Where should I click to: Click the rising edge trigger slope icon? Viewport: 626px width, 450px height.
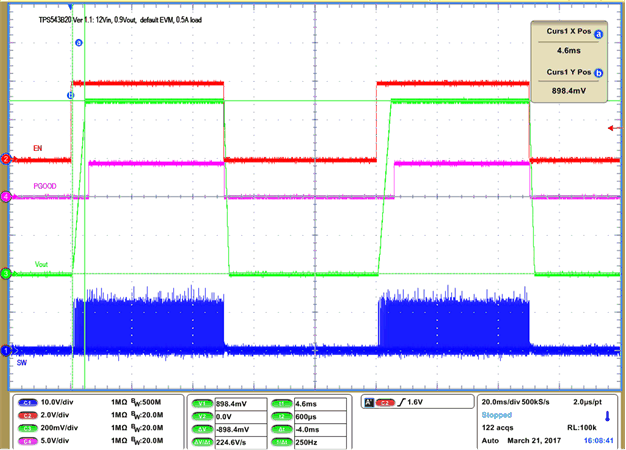tap(401, 402)
